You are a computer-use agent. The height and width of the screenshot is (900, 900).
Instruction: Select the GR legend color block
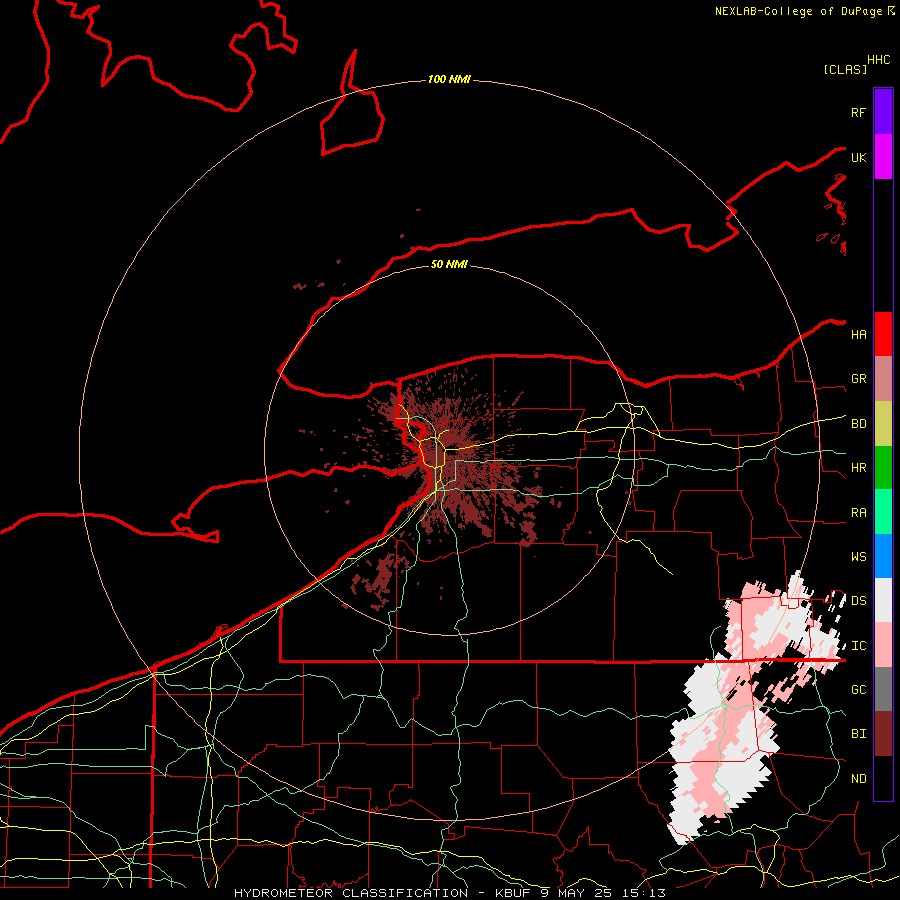883,378
